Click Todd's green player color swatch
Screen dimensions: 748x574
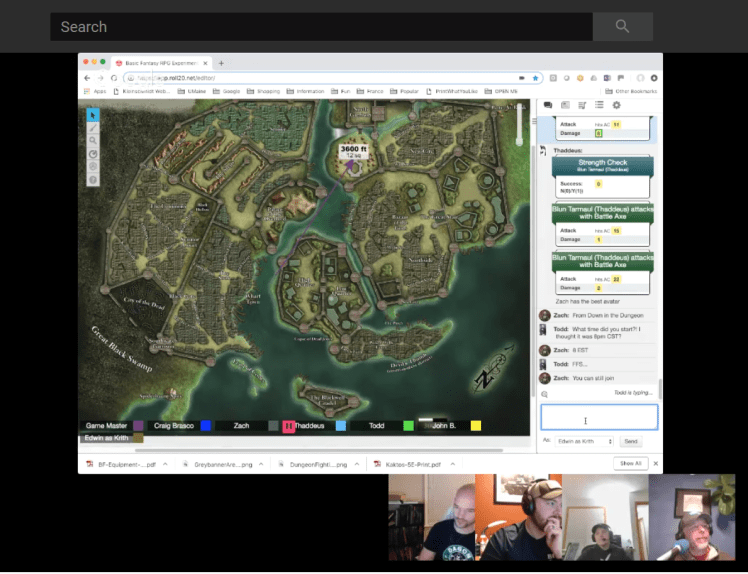(408, 426)
